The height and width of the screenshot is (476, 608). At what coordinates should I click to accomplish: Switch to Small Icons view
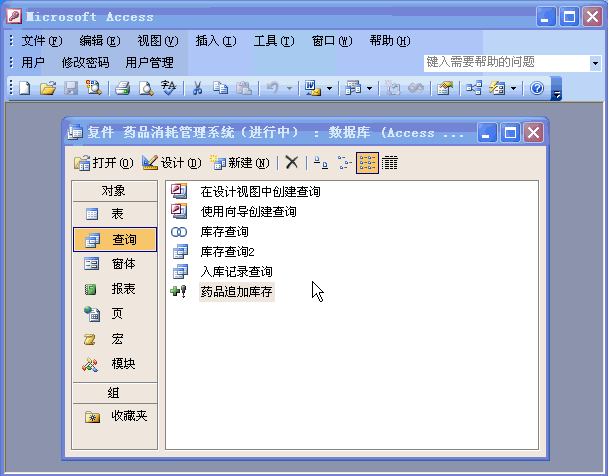[x=344, y=162]
